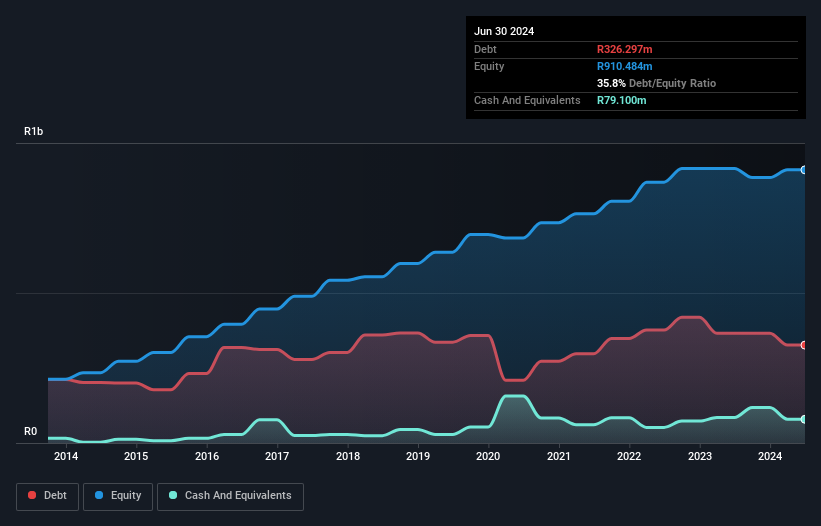Click the 2015 x-axis label

tap(136, 456)
